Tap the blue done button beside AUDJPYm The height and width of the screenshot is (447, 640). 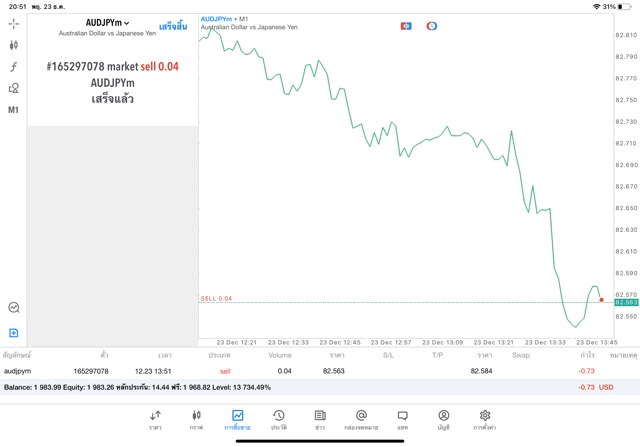coord(173,27)
